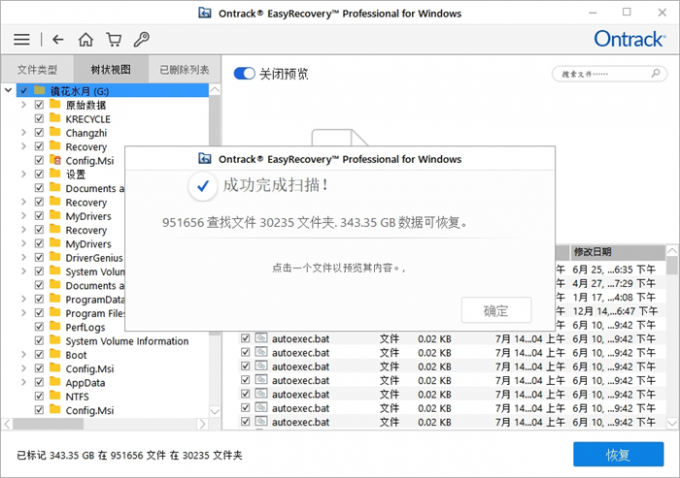Screen dimensions: 680x478
Task: Expand the 设置 folder
Action: click(24, 174)
